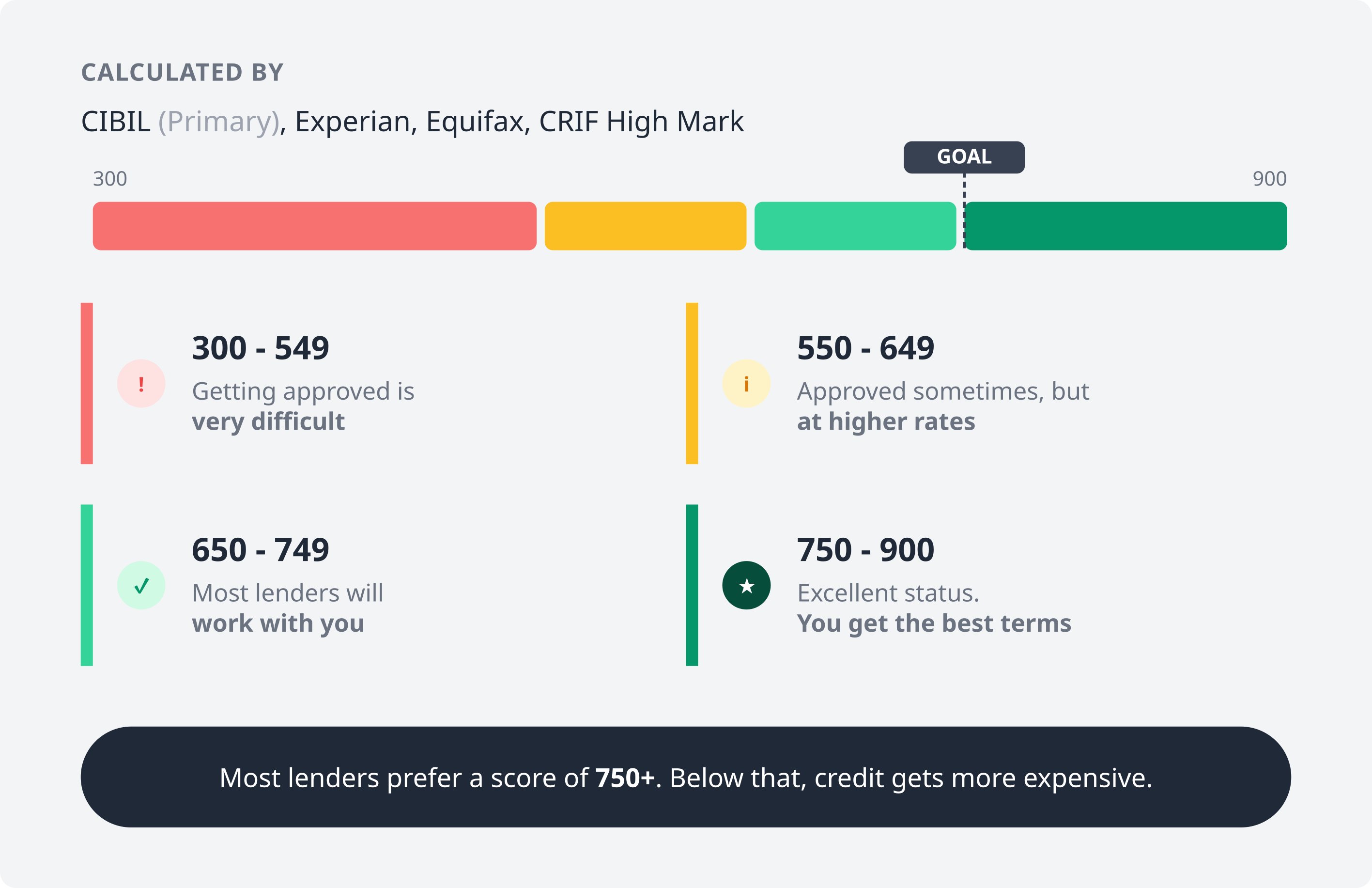Click the 750 - 900 range heading
The image size is (1372, 888).
(865, 549)
